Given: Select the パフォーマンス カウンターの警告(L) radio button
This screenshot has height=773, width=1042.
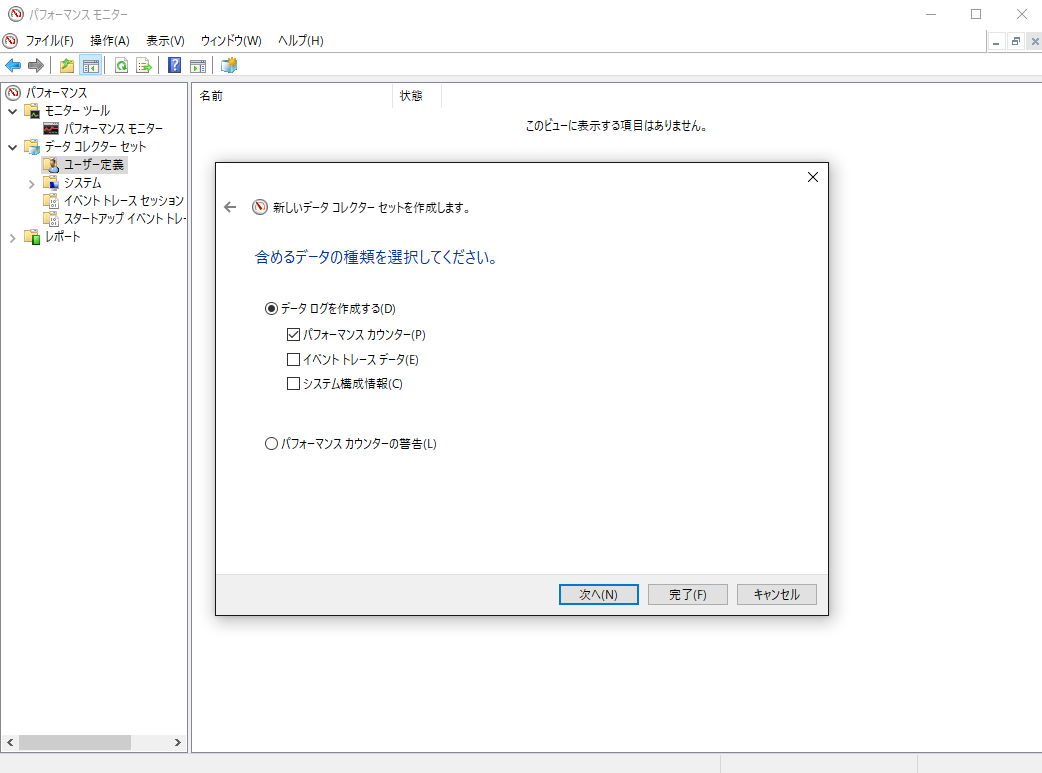Looking at the screenshot, I should coord(271,443).
